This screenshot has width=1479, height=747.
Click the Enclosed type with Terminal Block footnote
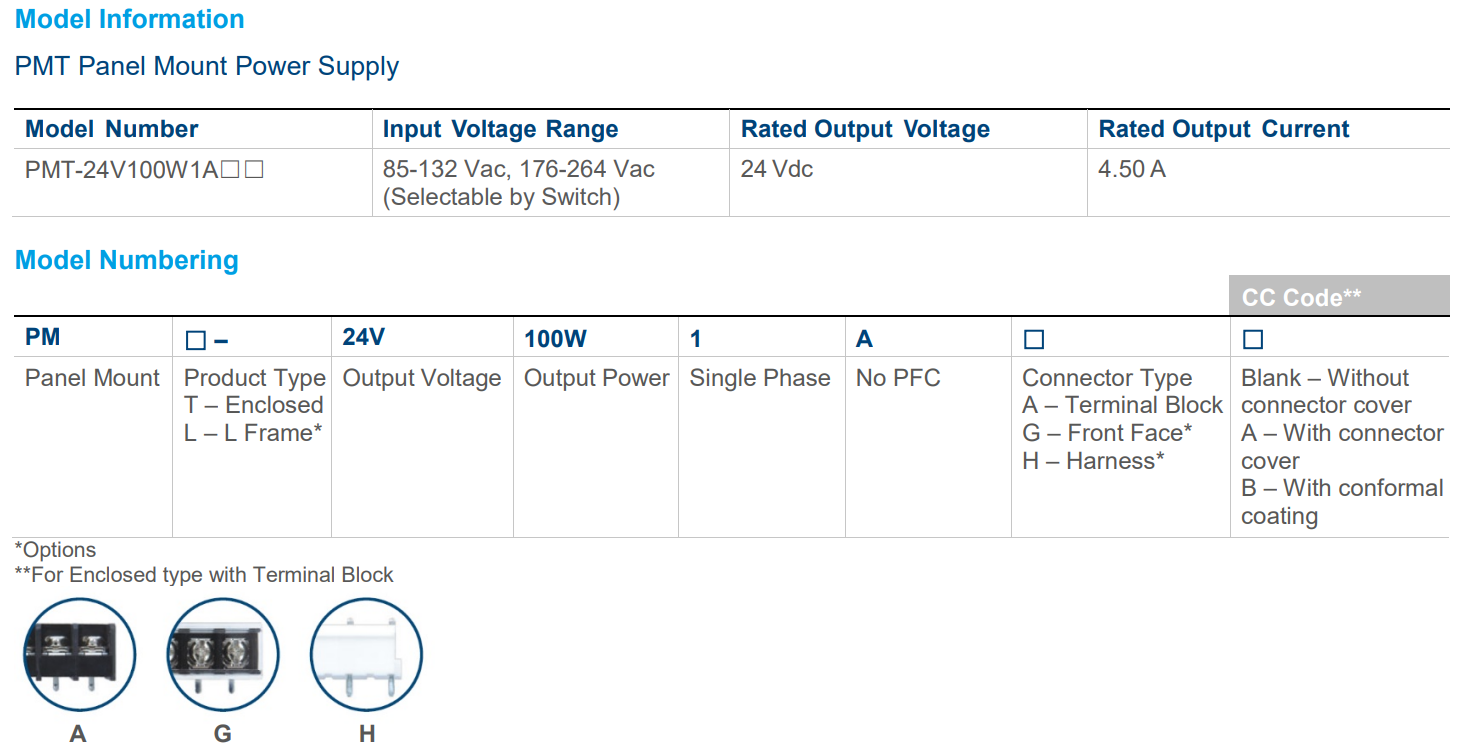point(203,575)
